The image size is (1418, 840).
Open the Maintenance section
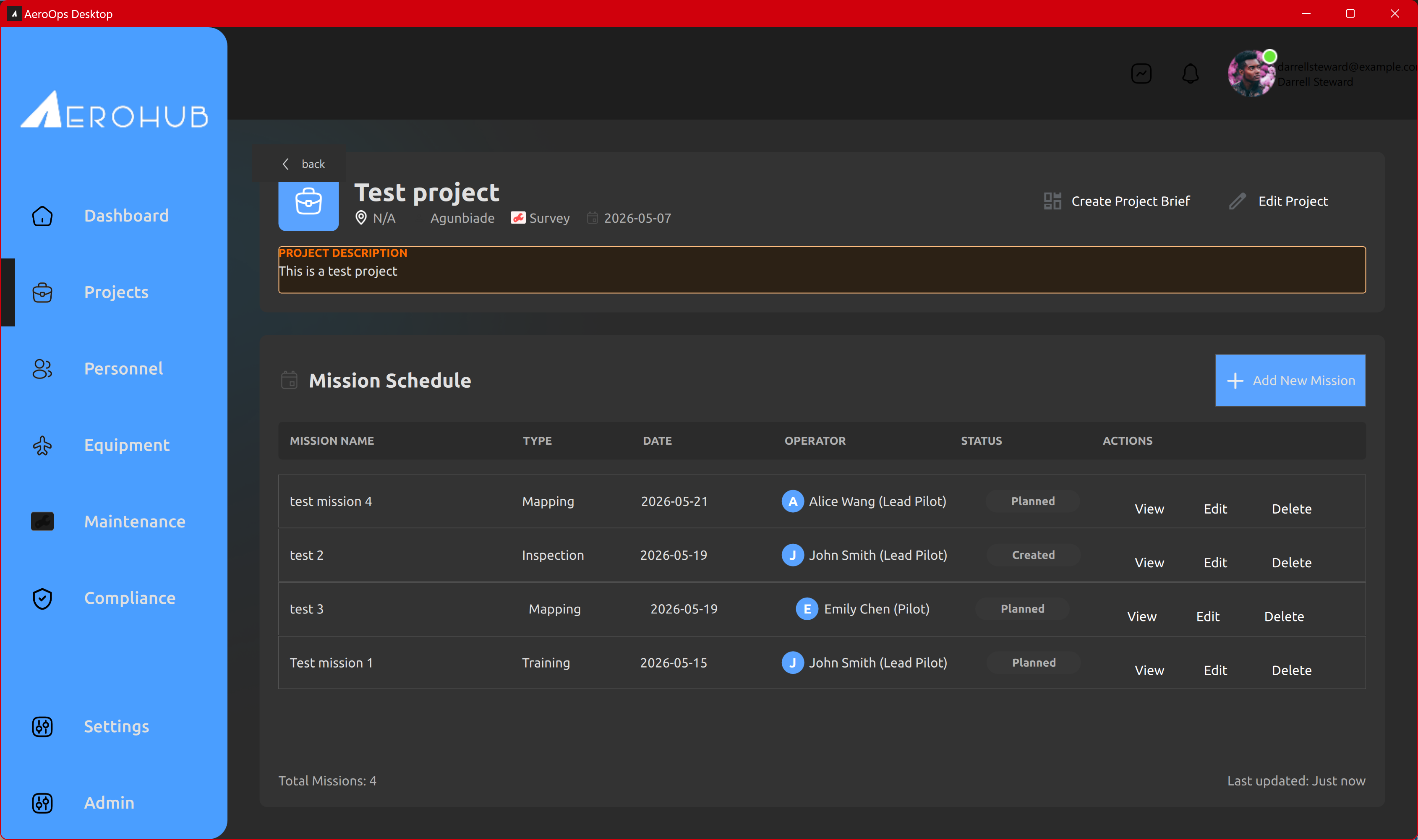pyautogui.click(x=135, y=522)
